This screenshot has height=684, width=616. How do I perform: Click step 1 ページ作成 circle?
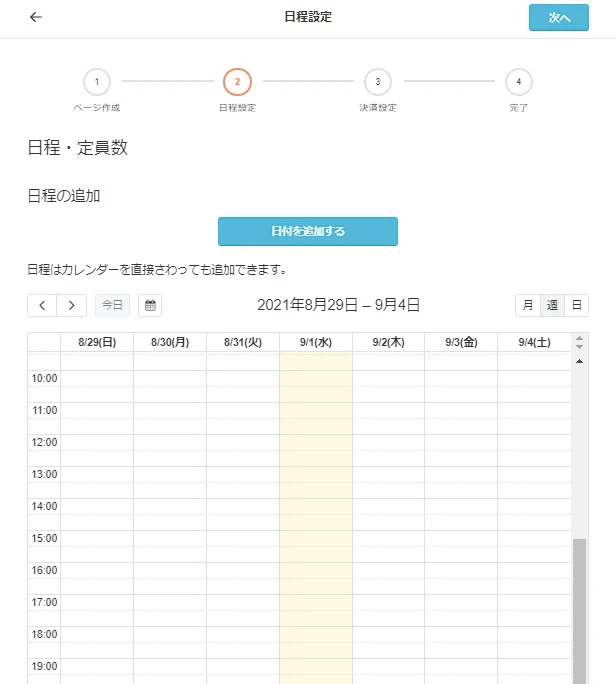(97, 82)
